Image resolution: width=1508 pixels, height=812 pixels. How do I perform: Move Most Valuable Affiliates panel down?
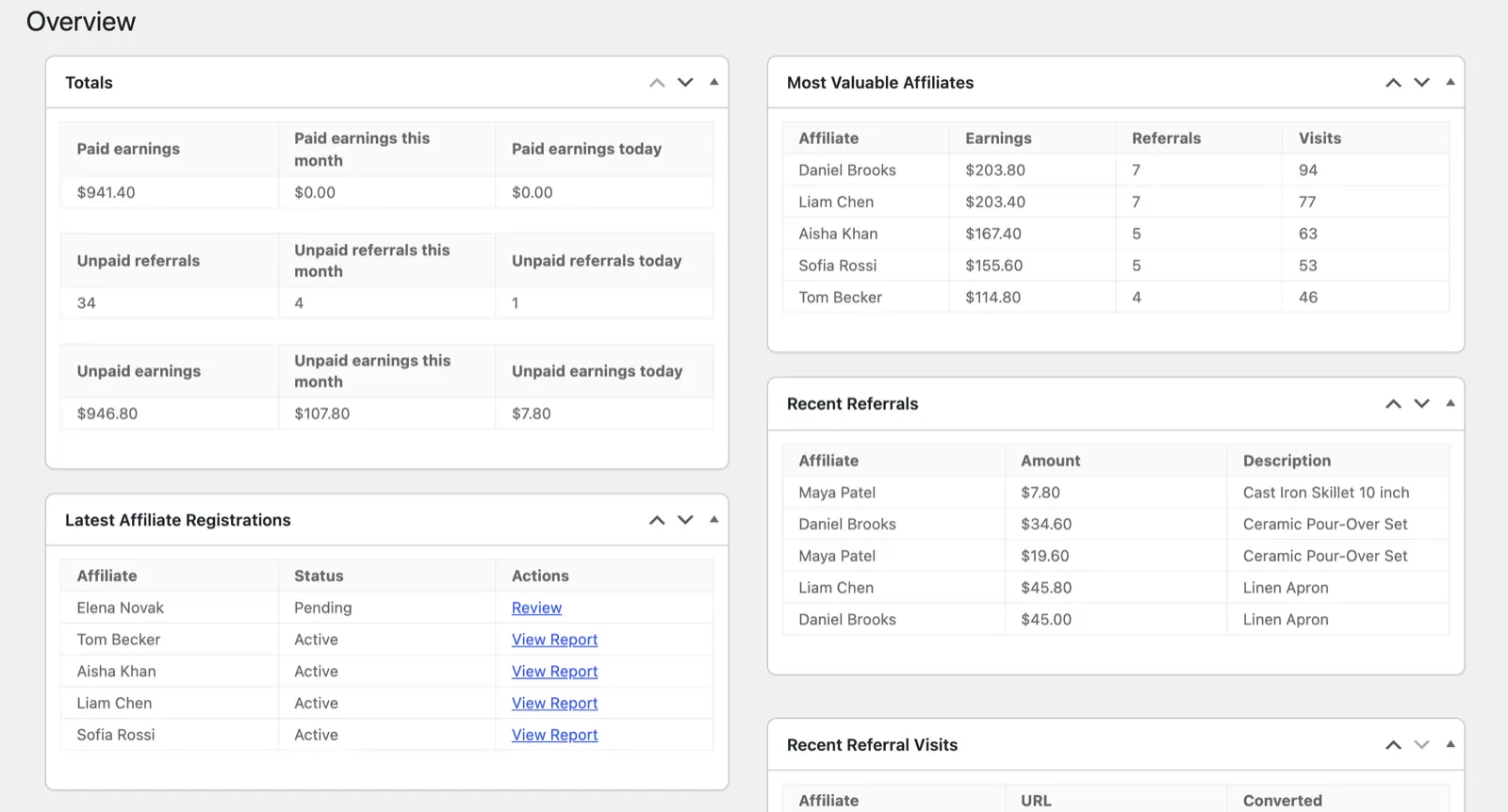tap(1421, 83)
